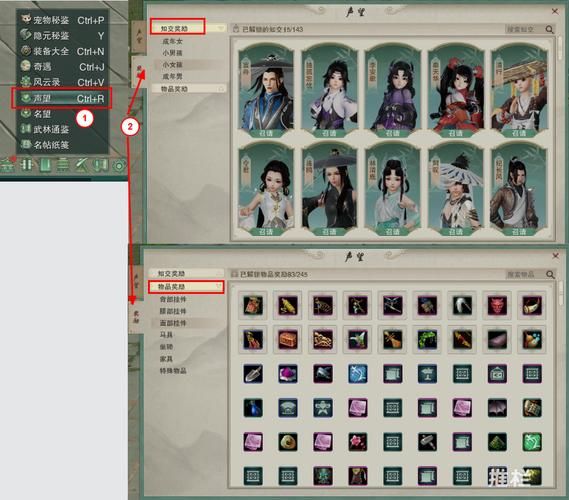Click the red demon mask item icon
The image size is (569, 500).
click(497, 305)
